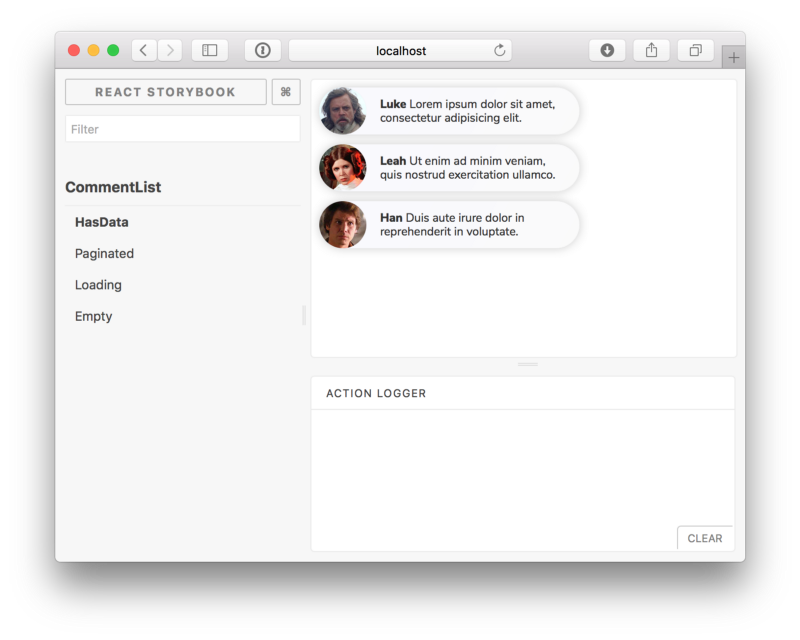Close the Safari window

coord(74,50)
